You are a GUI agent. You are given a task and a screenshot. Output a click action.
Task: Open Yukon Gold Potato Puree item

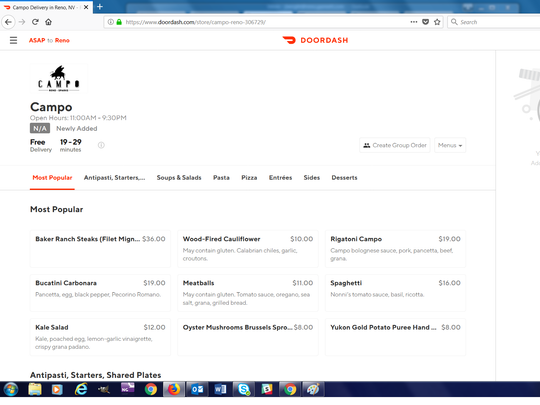coord(395,337)
